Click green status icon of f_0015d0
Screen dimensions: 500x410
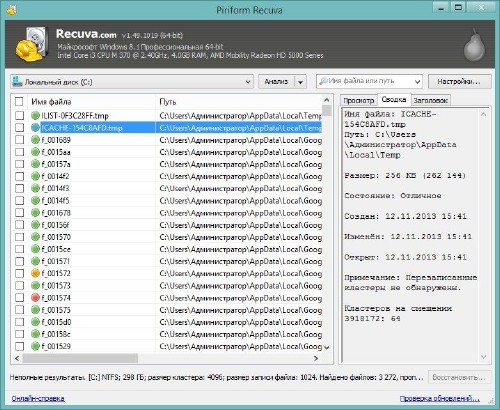point(35,322)
